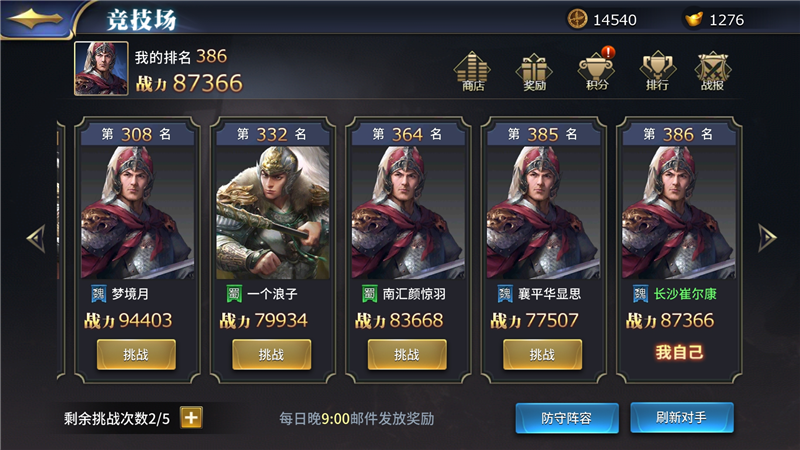Open the 战报 battle report icon
The width and height of the screenshot is (800, 450).
pyautogui.click(x=713, y=71)
